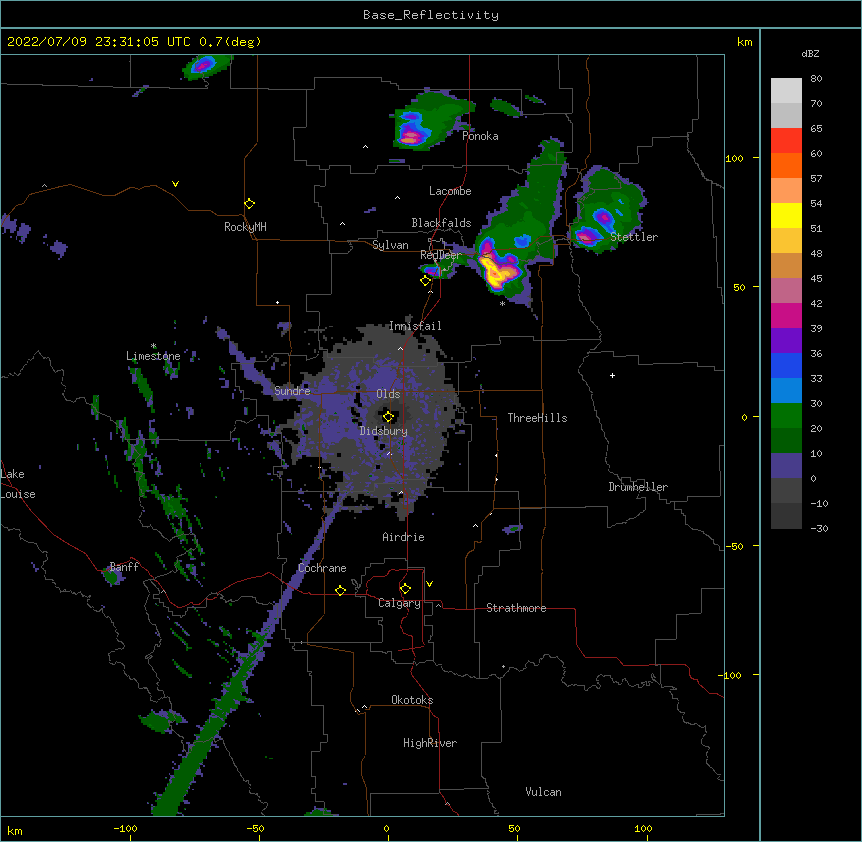Viewport: 862px width, 842px height.
Task: Click the yellow storm core east of RedDeer
Action: 496,272
